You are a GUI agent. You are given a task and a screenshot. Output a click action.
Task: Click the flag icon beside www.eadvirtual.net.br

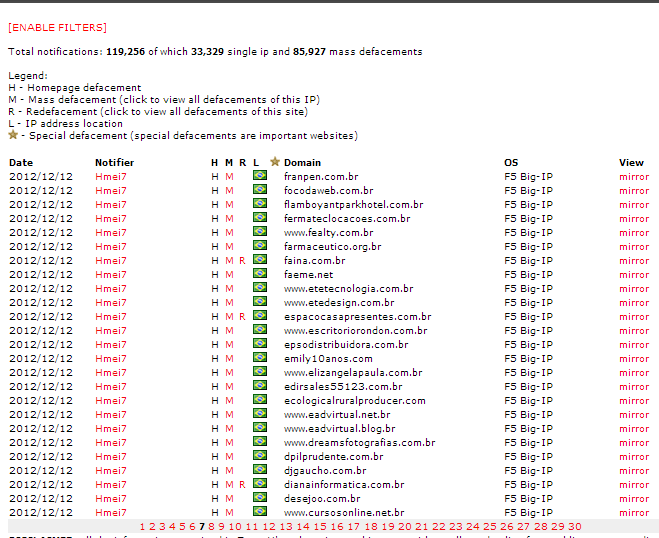[260, 414]
